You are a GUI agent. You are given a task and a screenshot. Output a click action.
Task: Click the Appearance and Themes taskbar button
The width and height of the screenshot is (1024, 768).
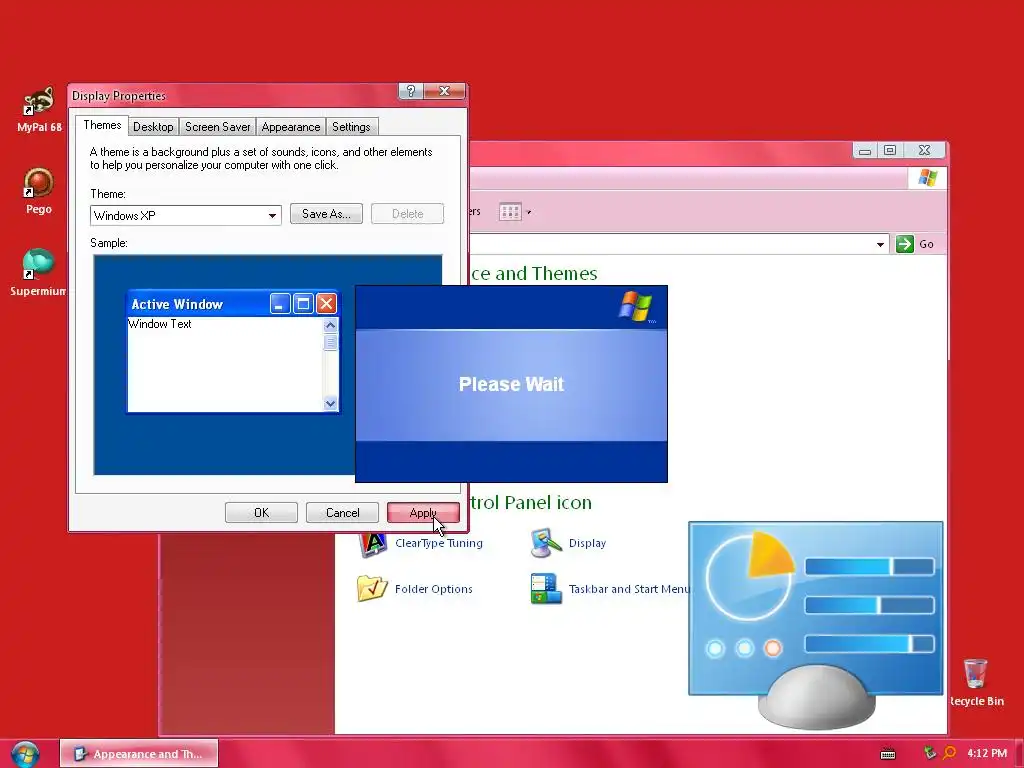tap(138, 754)
